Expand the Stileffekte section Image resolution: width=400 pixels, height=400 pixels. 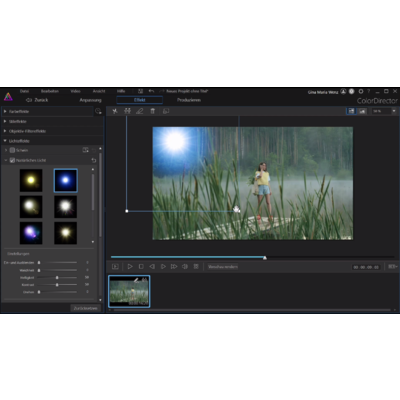[x=5, y=121]
